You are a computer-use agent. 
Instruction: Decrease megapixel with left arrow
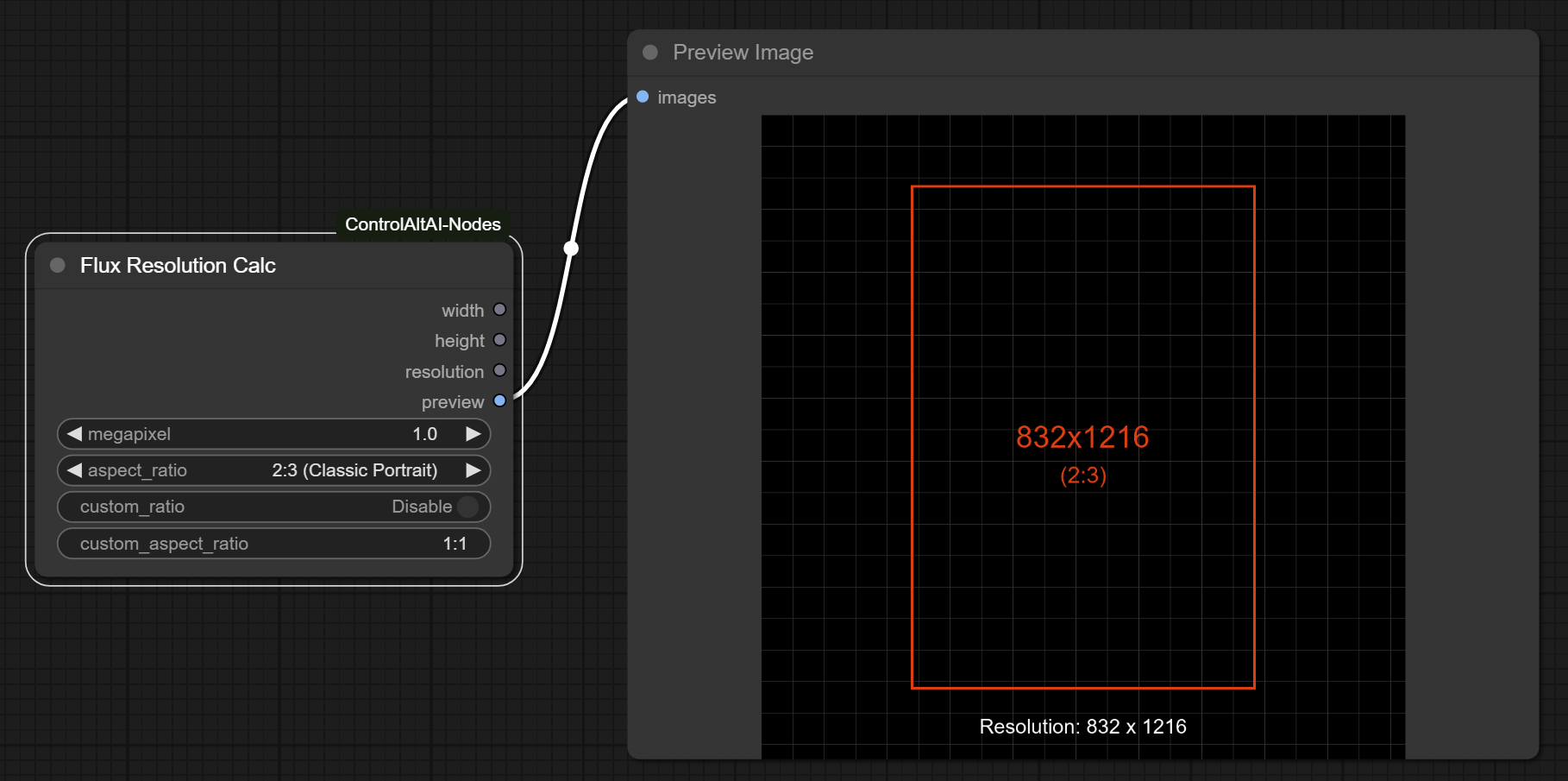(74, 434)
